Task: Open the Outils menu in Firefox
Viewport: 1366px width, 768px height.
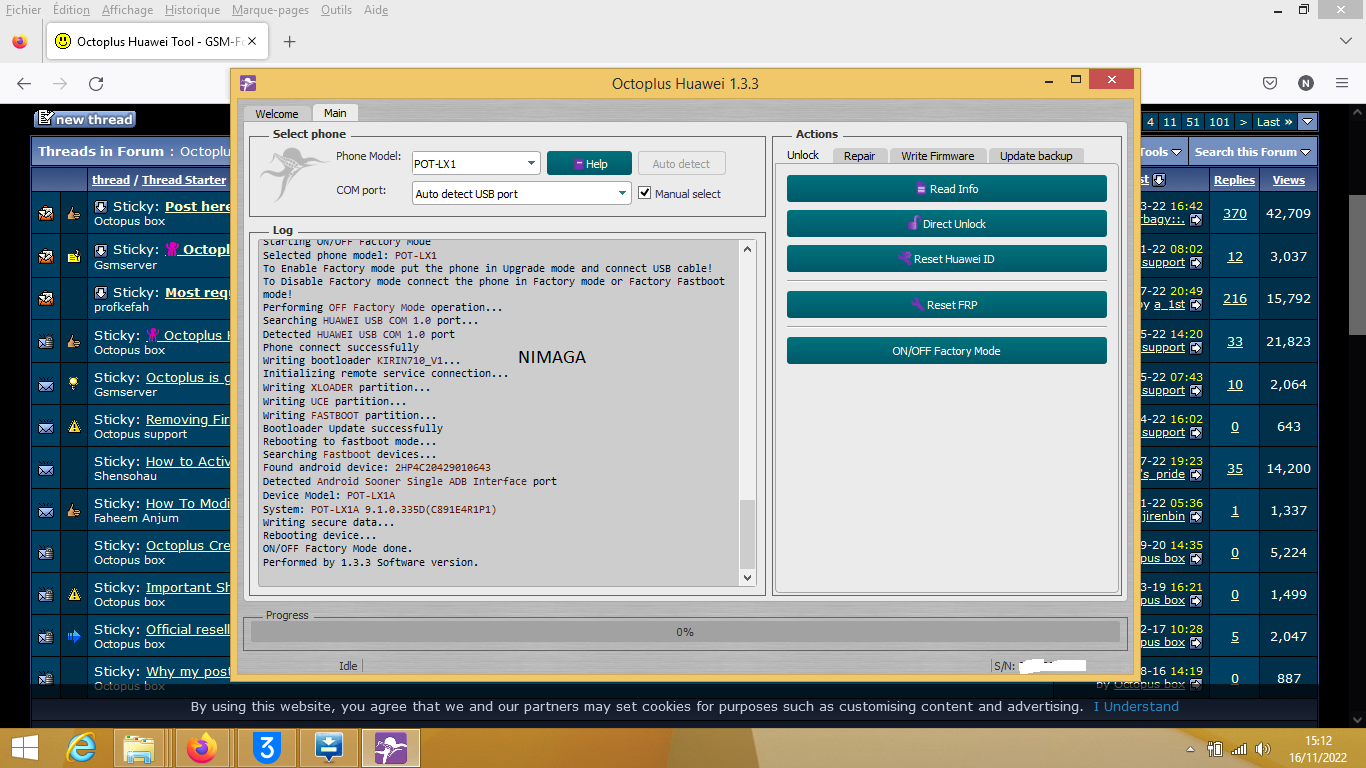Action: pyautogui.click(x=337, y=10)
